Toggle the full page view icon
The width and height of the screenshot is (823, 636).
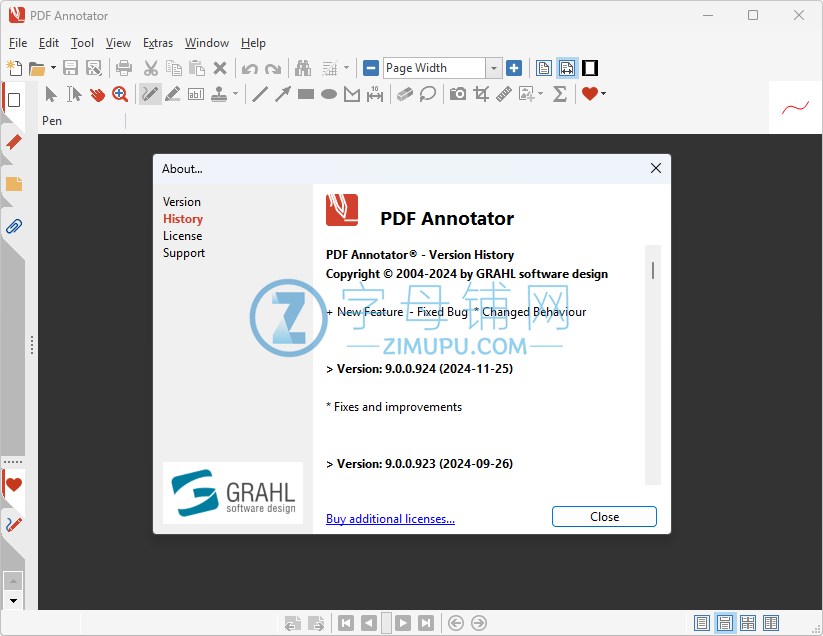click(x=544, y=68)
